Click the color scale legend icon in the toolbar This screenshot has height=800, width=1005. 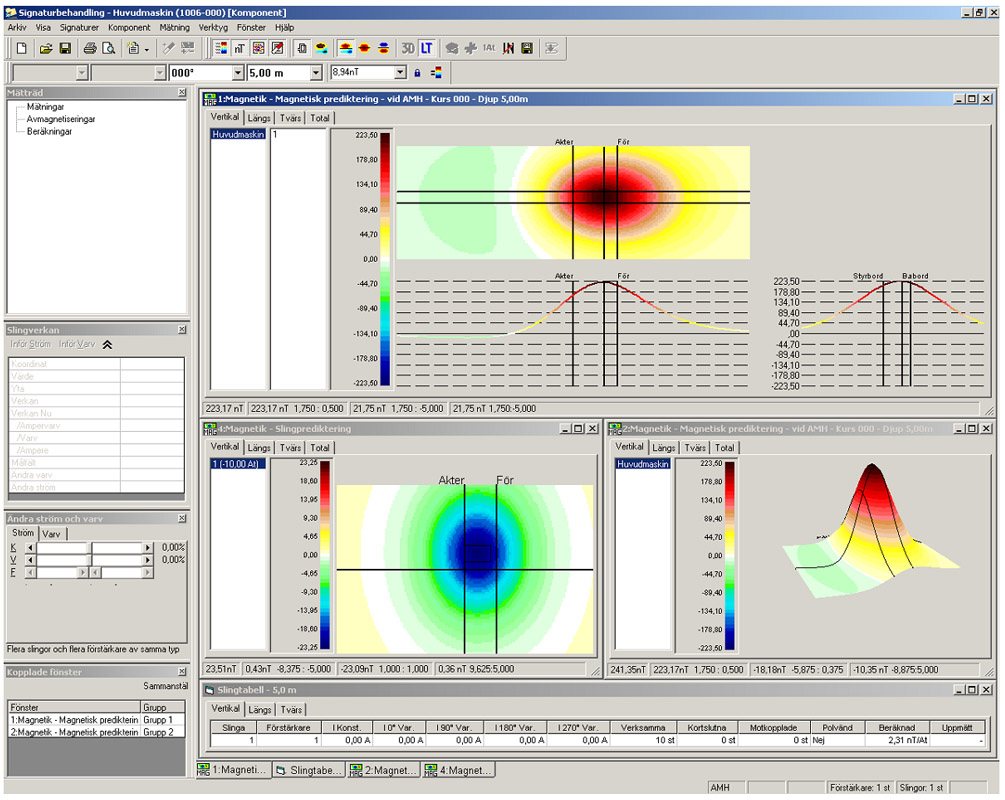pyautogui.click(x=221, y=48)
